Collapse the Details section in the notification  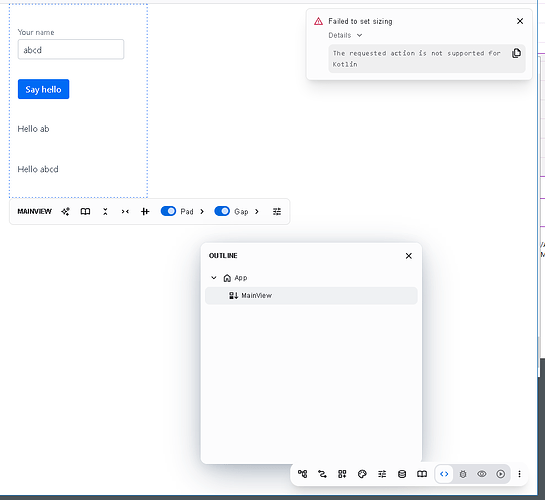click(x=345, y=35)
